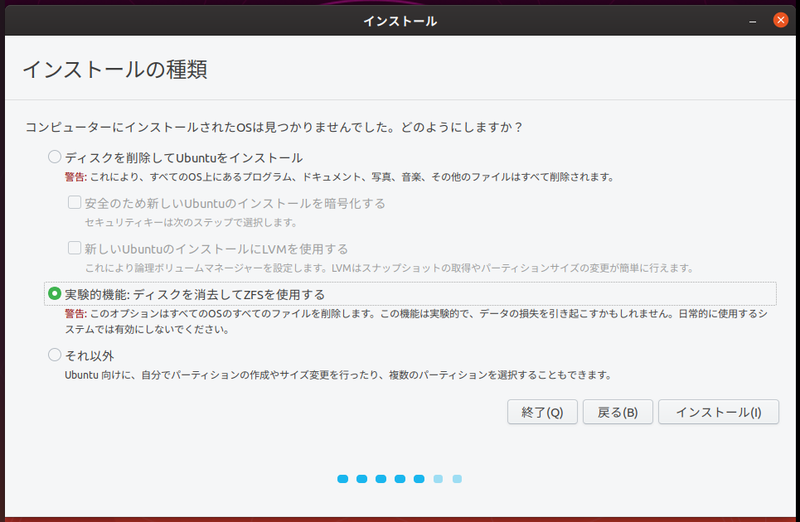Click the インストール title bar text

point(400,21)
